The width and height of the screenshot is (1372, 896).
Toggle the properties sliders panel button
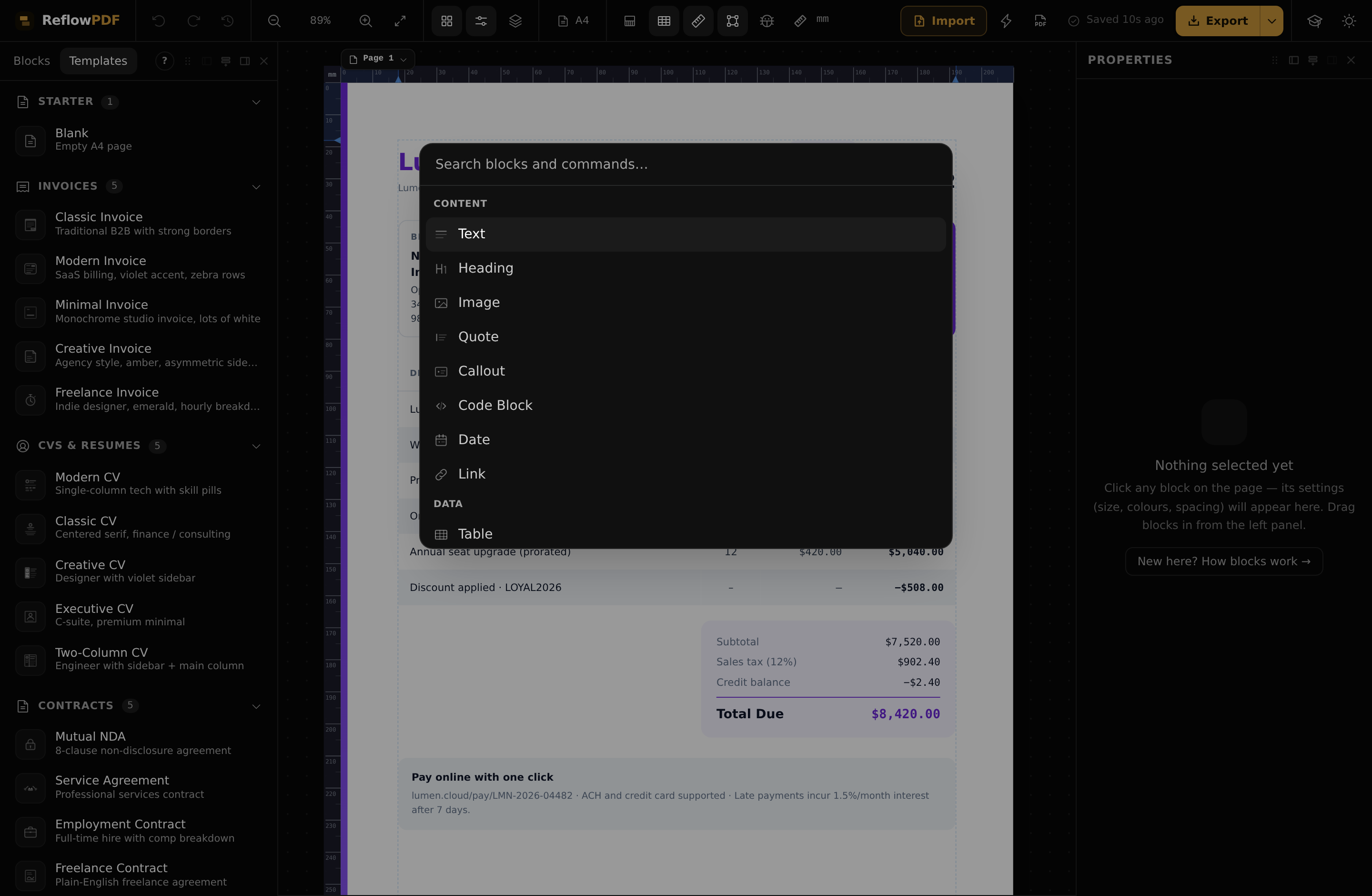point(481,21)
